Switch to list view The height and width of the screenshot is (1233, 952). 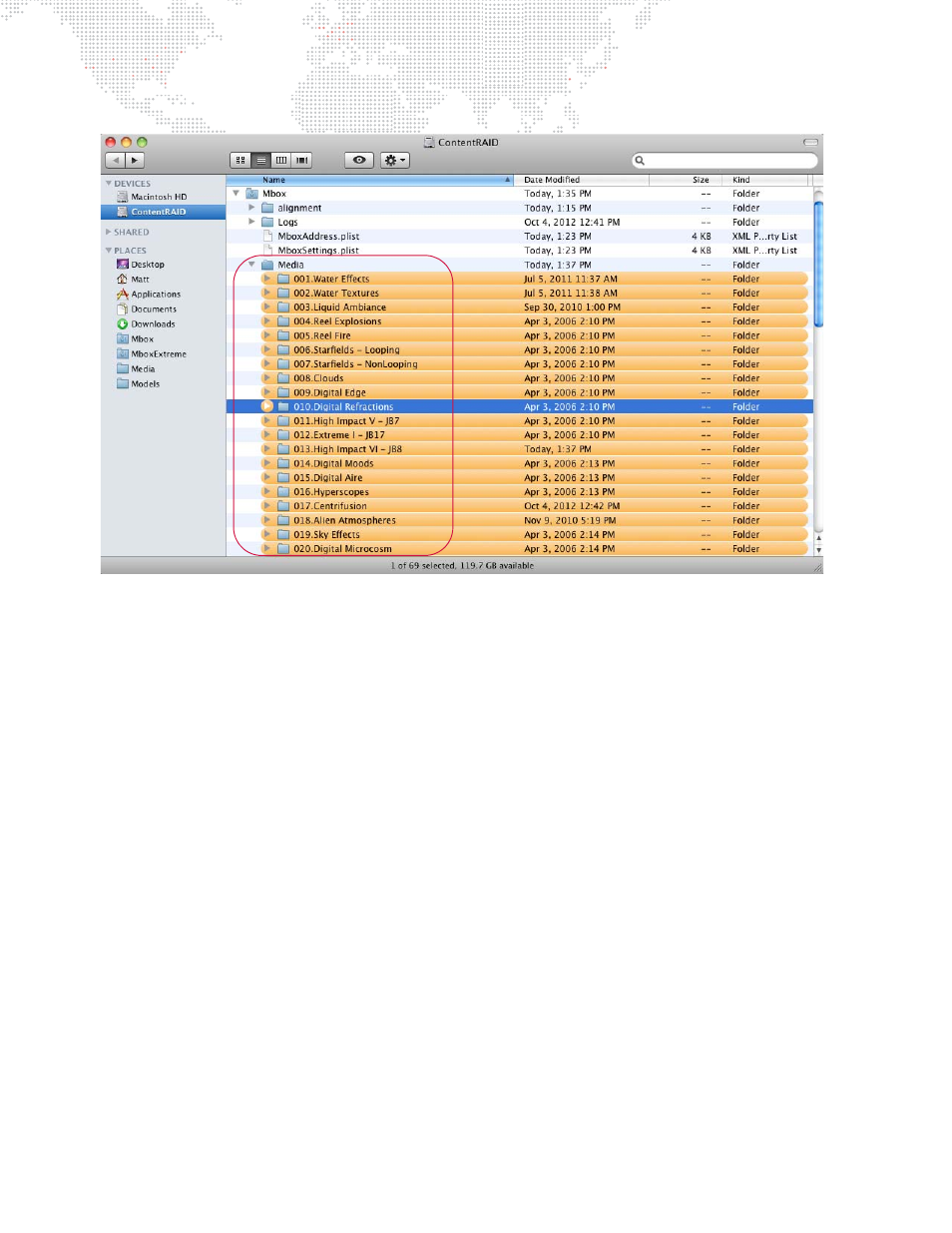pyautogui.click(x=260, y=160)
